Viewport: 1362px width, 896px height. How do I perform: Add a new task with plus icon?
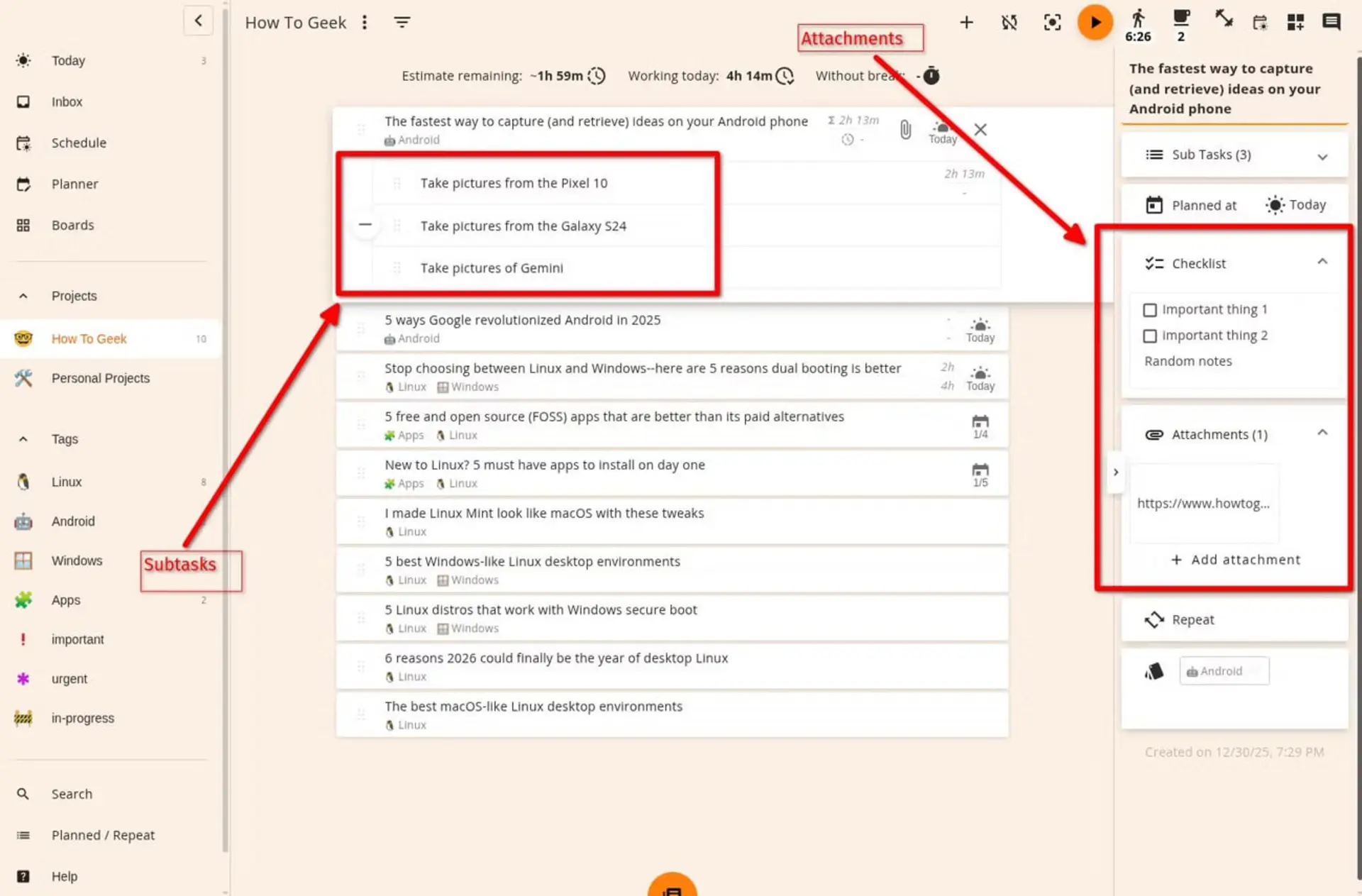click(966, 23)
